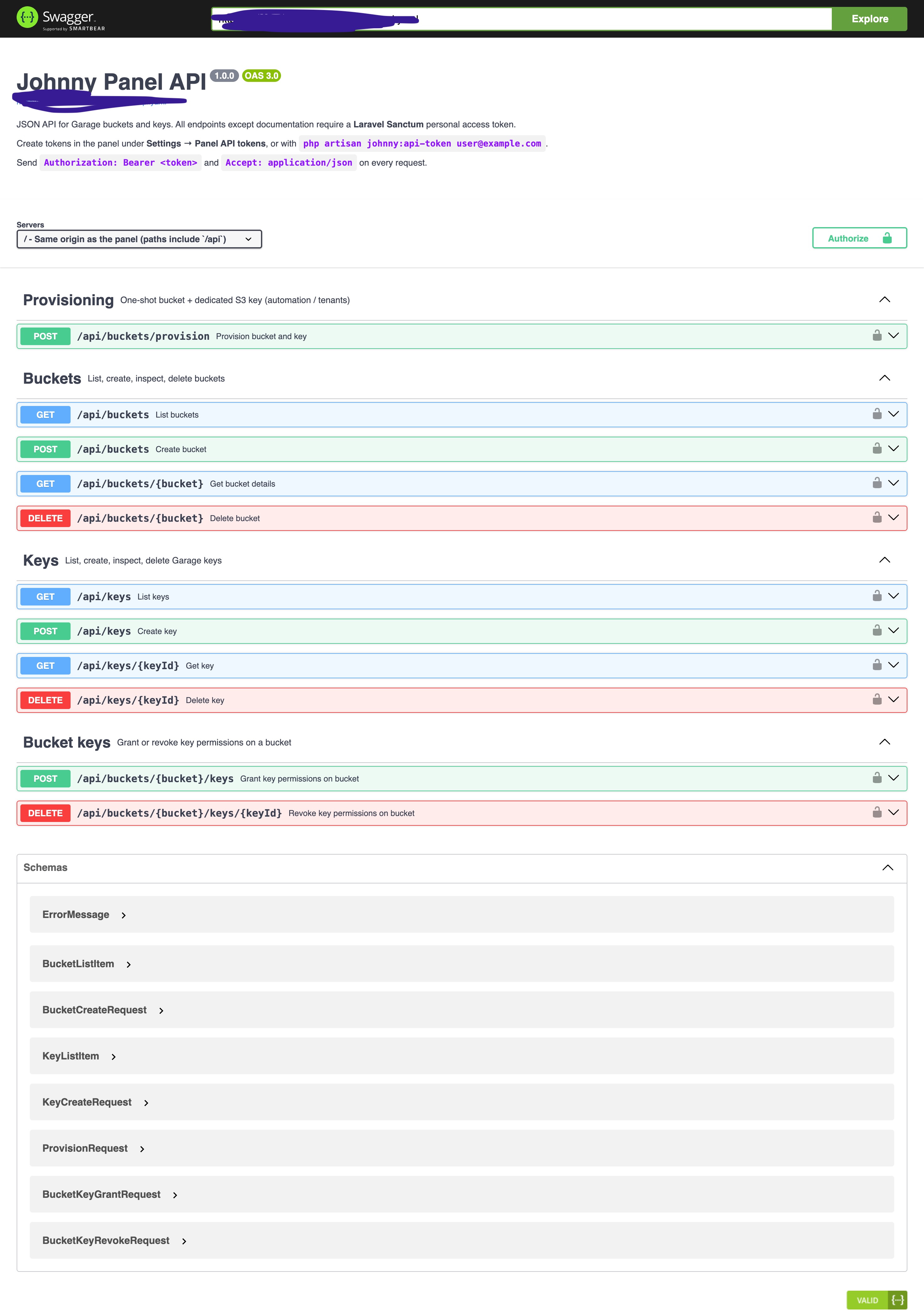Open the Servers dropdown
This screenshot has height=1312, width=924.
[x=140, y=239]
